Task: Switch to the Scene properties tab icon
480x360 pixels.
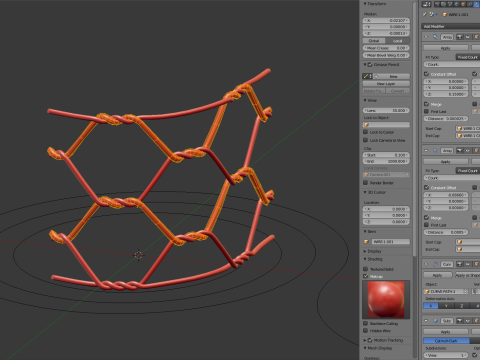Action: 450,4
